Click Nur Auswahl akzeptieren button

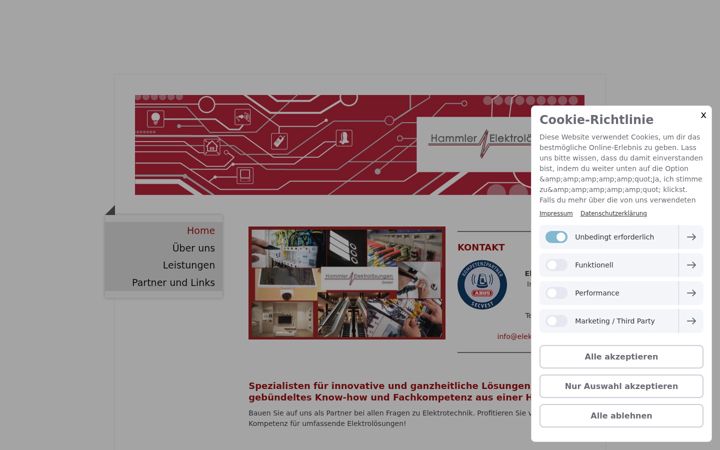click(x=621, y=386)
